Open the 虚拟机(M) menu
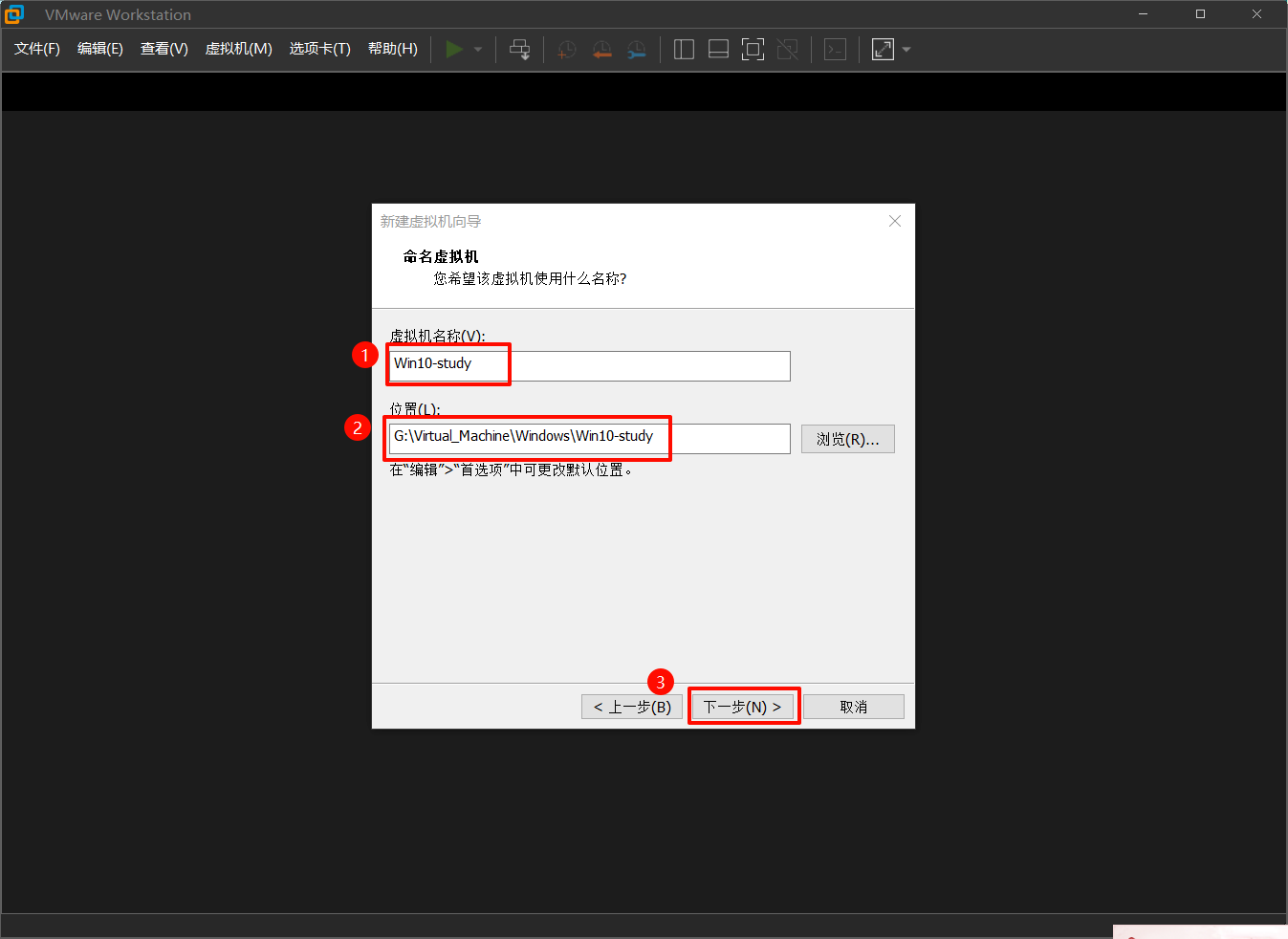This screenshot has width=1288, height=939. click(238, 49)
